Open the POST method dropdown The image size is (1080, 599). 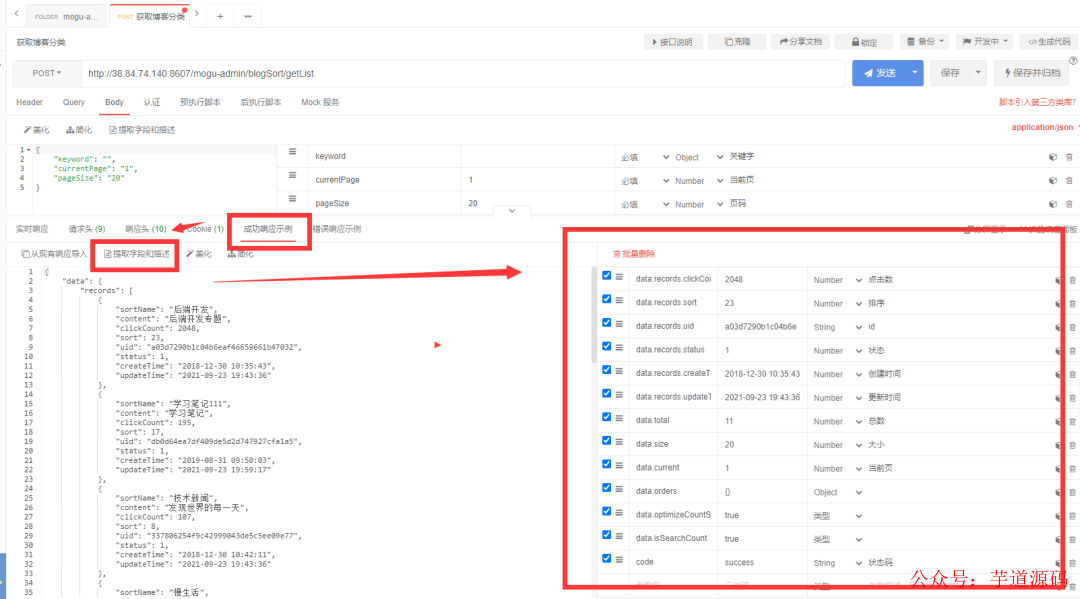tap(47, 73)
